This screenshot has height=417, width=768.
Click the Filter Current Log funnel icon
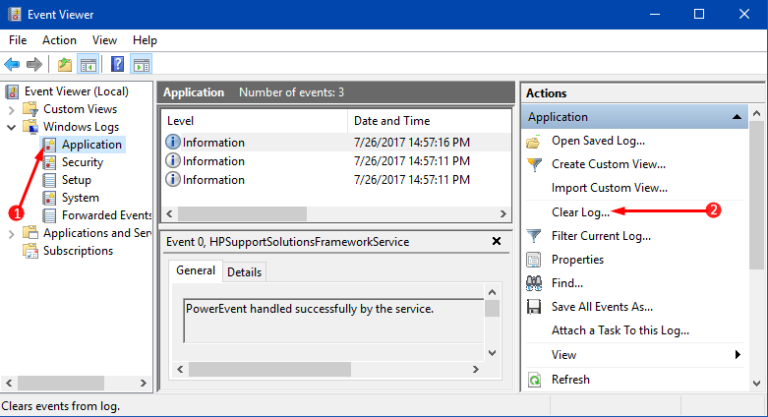[533, 236]
